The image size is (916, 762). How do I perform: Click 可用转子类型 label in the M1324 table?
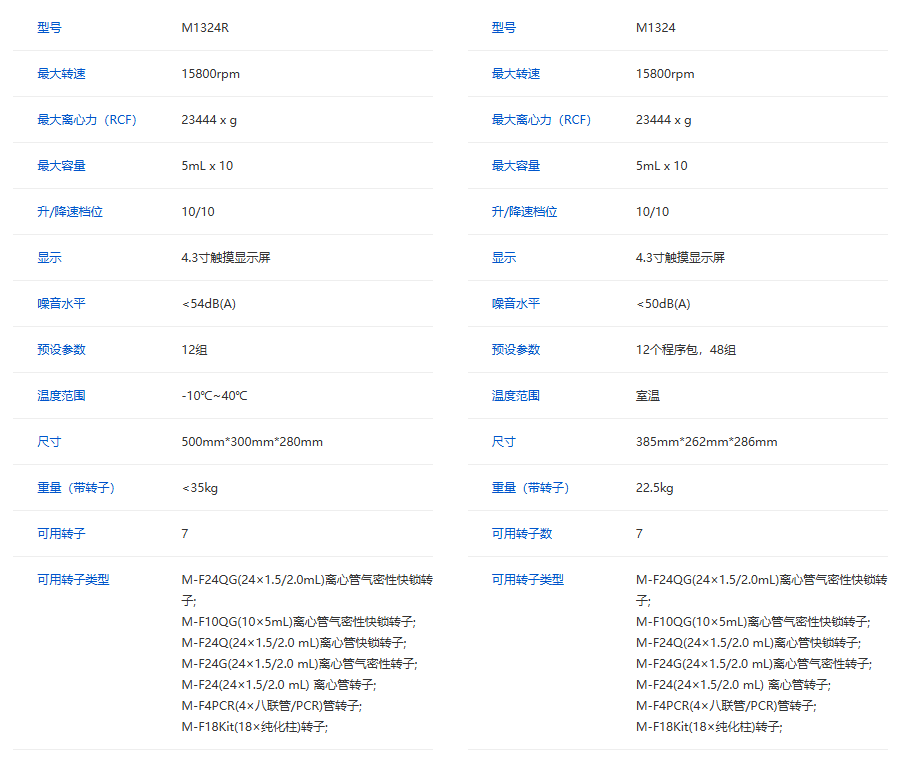[527, 580]
